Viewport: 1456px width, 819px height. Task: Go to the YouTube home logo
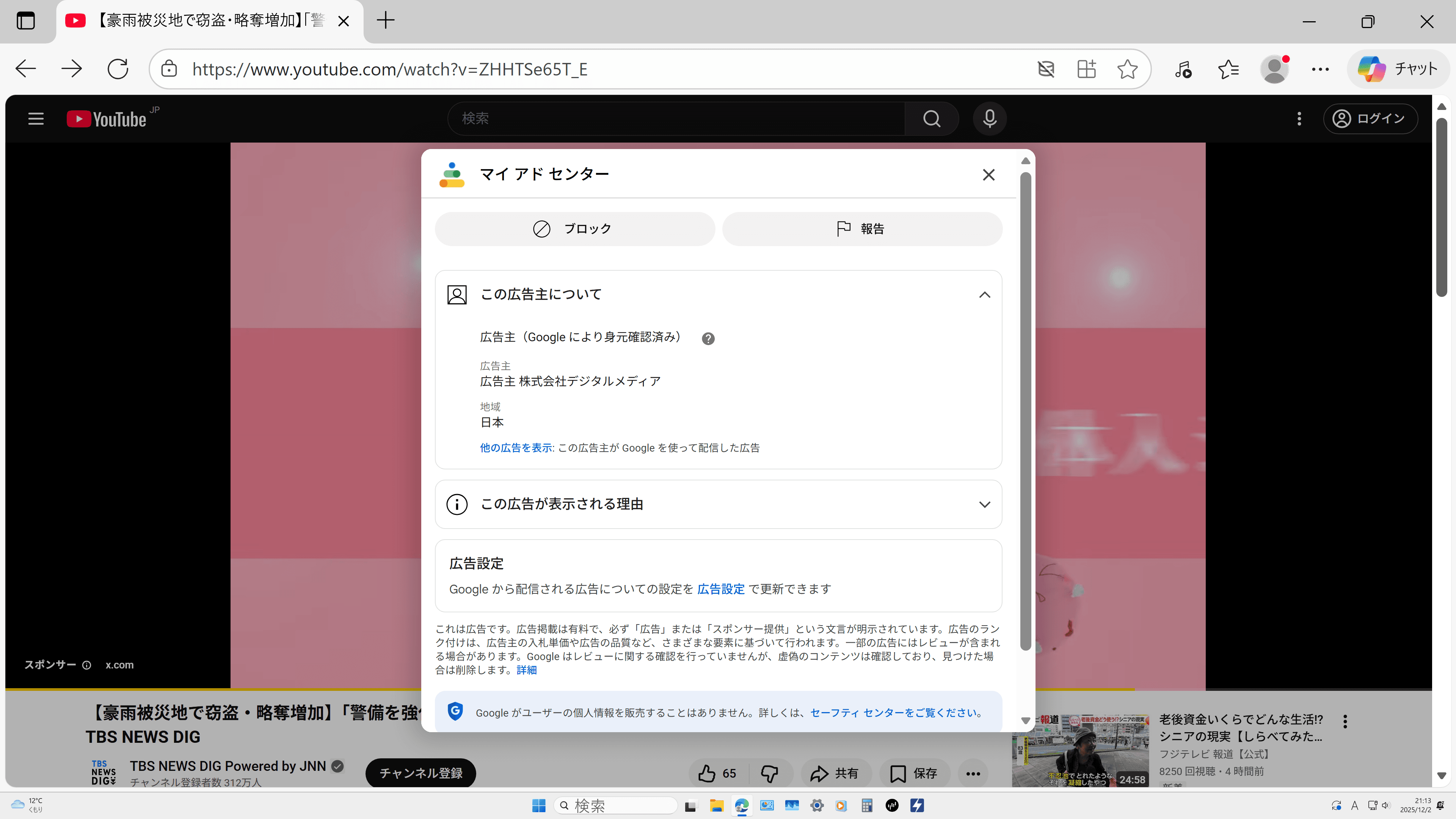tap(107, 119)
